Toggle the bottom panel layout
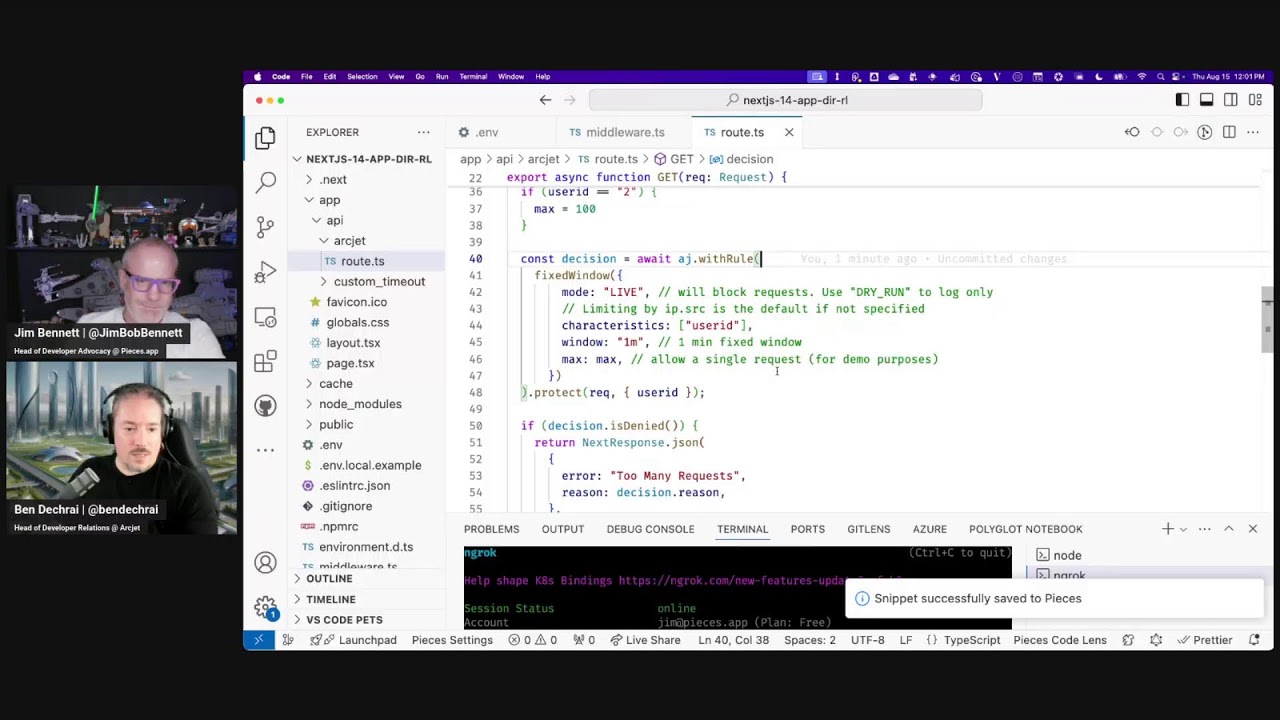The width and height of the screenshot is (1280, 720). pyautogui.click(x=1206, y=100)
